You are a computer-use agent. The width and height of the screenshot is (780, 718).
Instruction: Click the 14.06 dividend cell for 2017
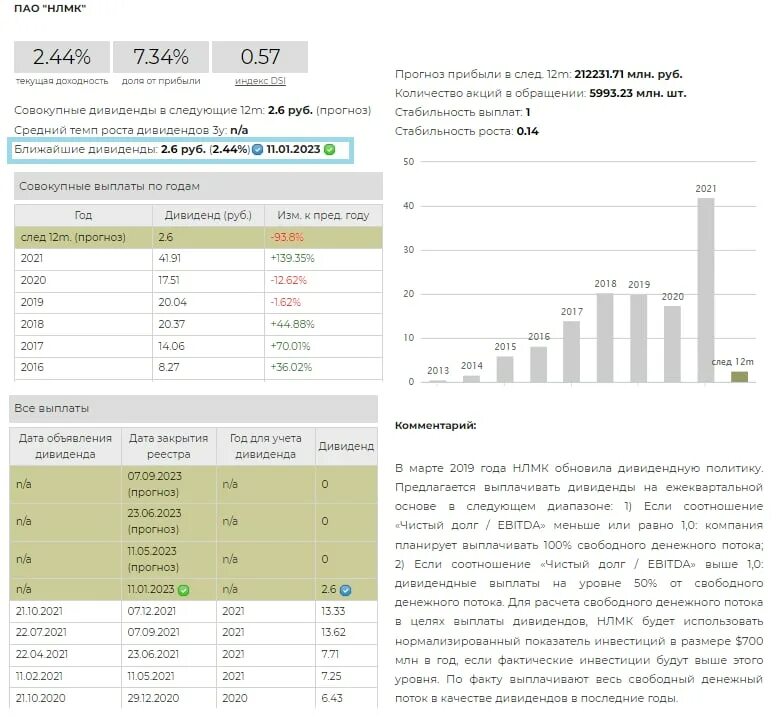[171, 346]
